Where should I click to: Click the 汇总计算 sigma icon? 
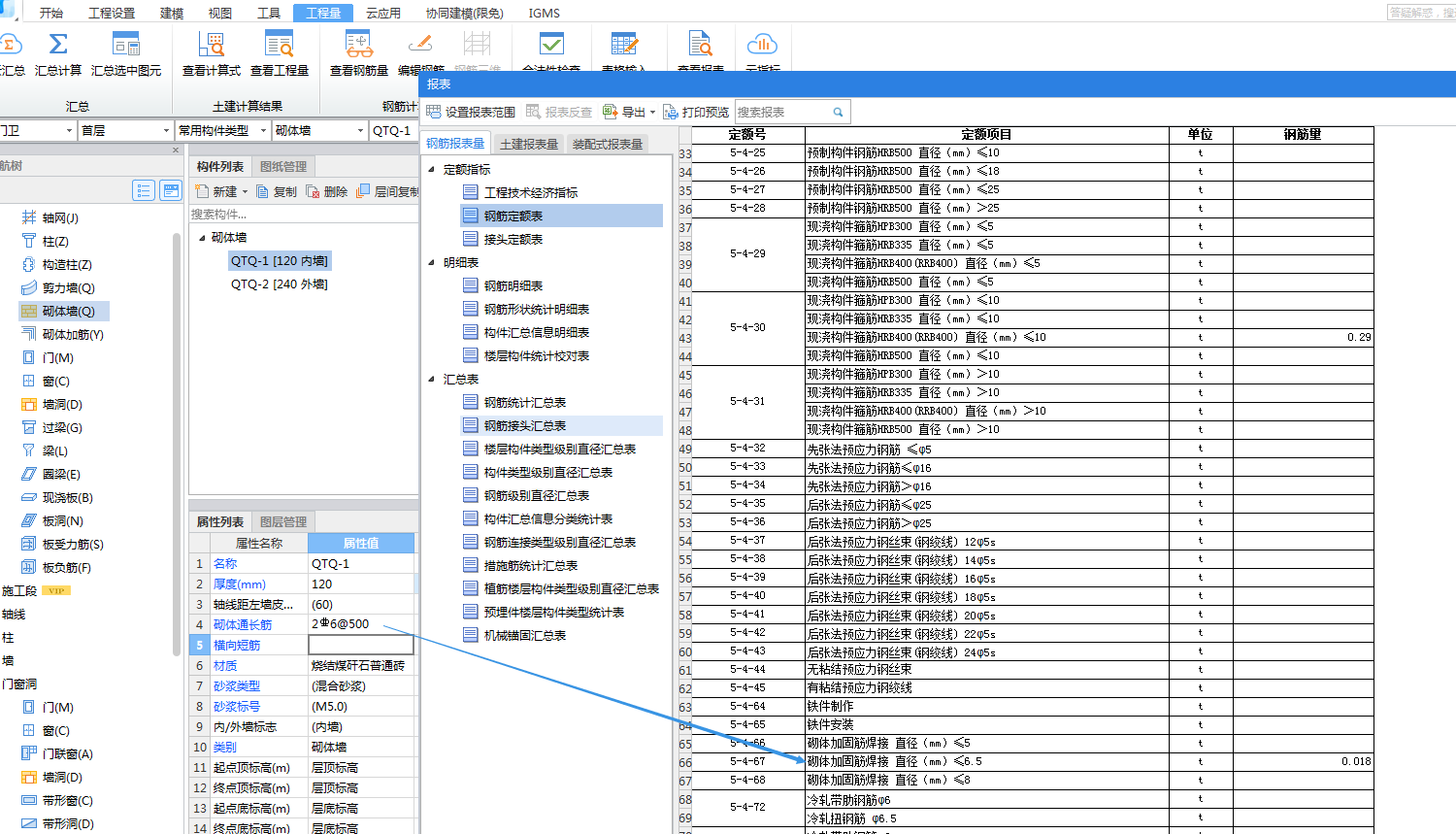pos(58,45)
